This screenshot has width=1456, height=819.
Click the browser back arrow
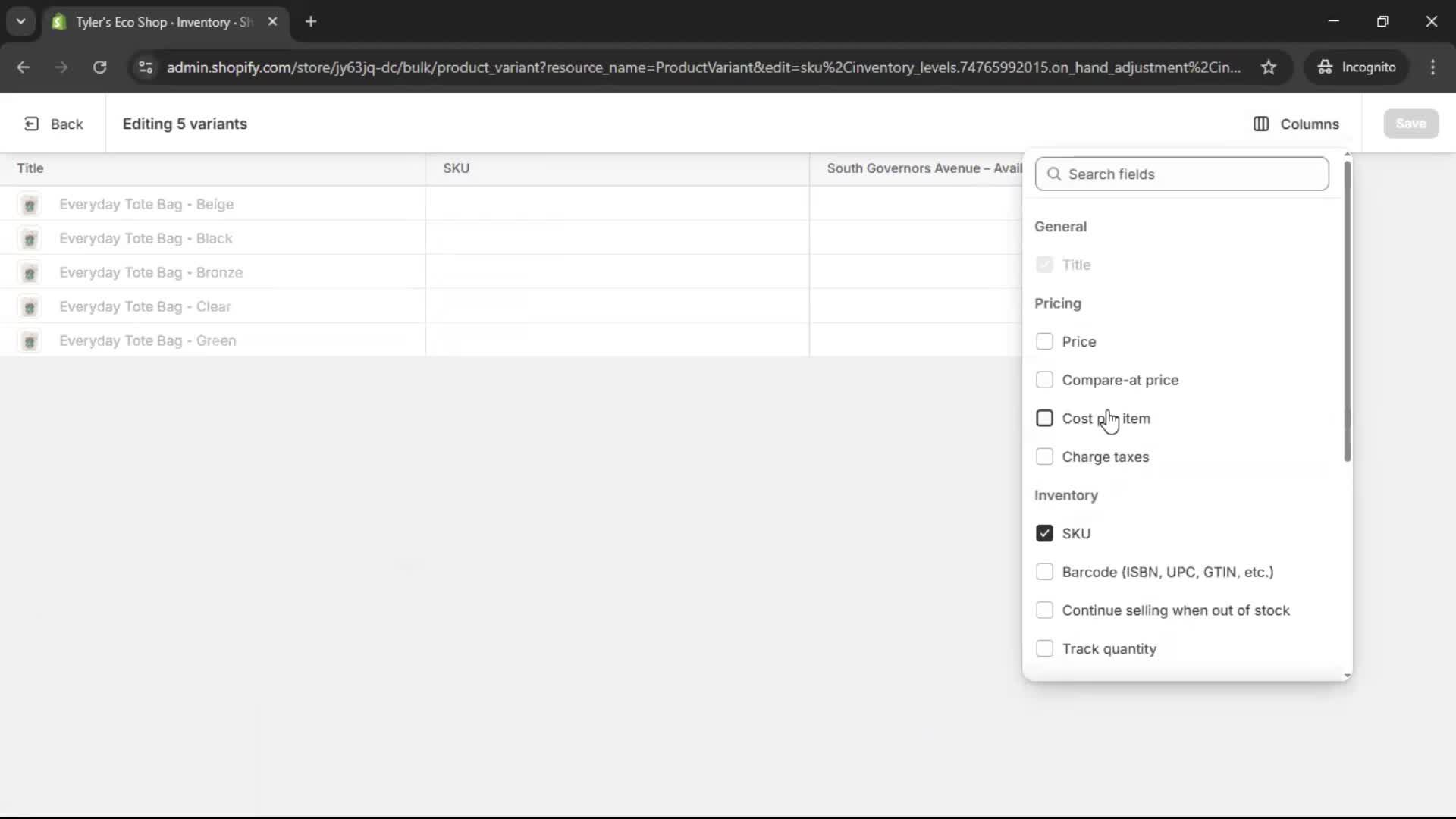[x=23, y=67]
